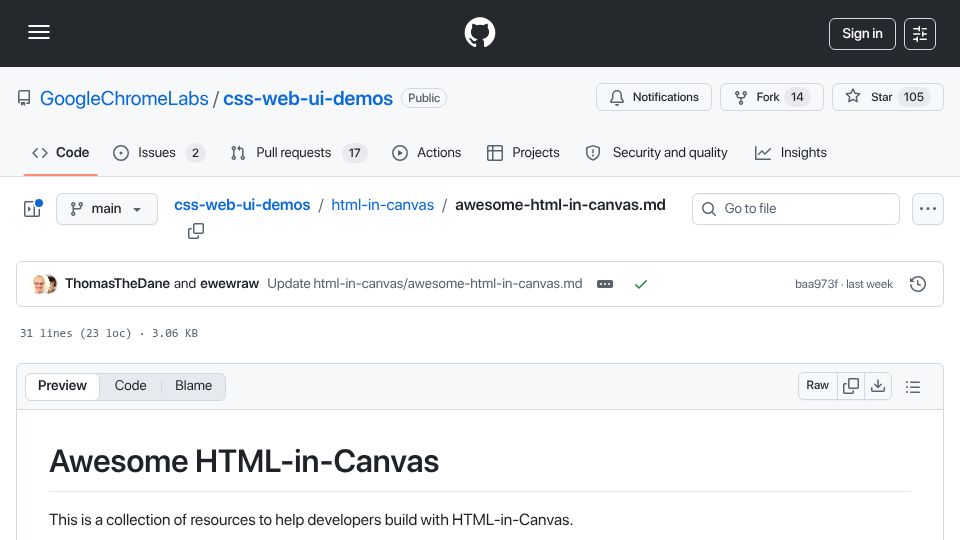The height and width of the screenshot is (540, 960).
Task: Navigate to html-in-canvas breadcrumb folder
Action: click(x=383, y=204)
